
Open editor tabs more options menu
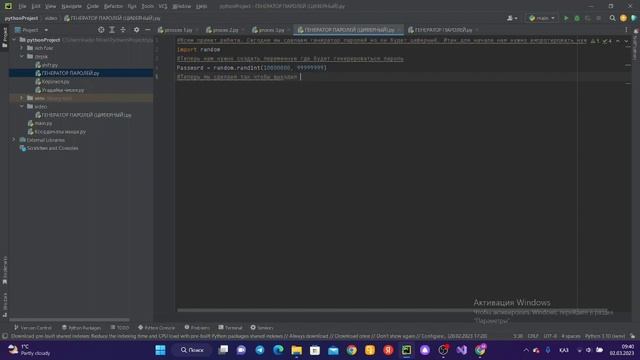(626, 30)
